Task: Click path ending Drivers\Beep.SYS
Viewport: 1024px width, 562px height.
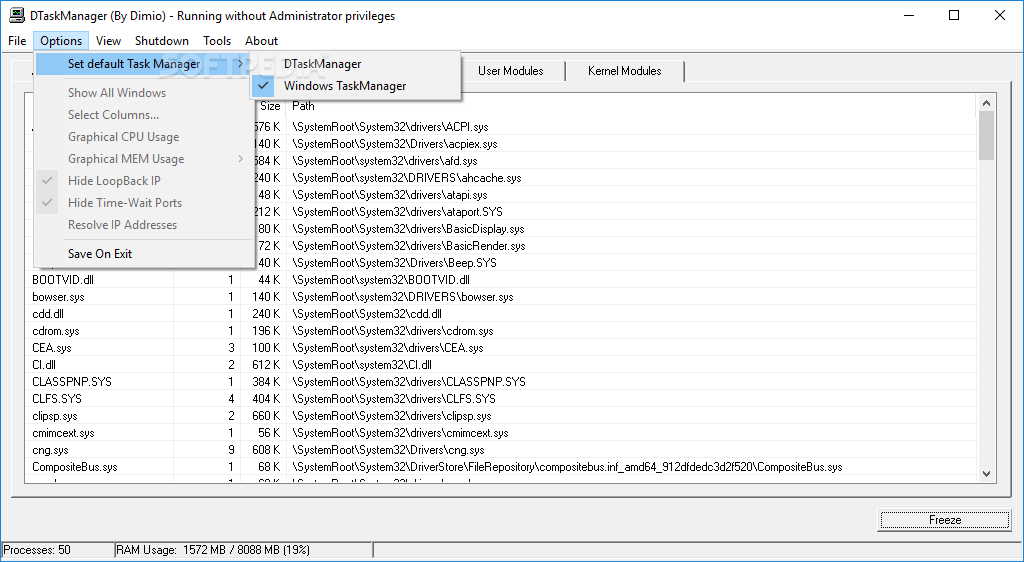Action: coord(394,263)
